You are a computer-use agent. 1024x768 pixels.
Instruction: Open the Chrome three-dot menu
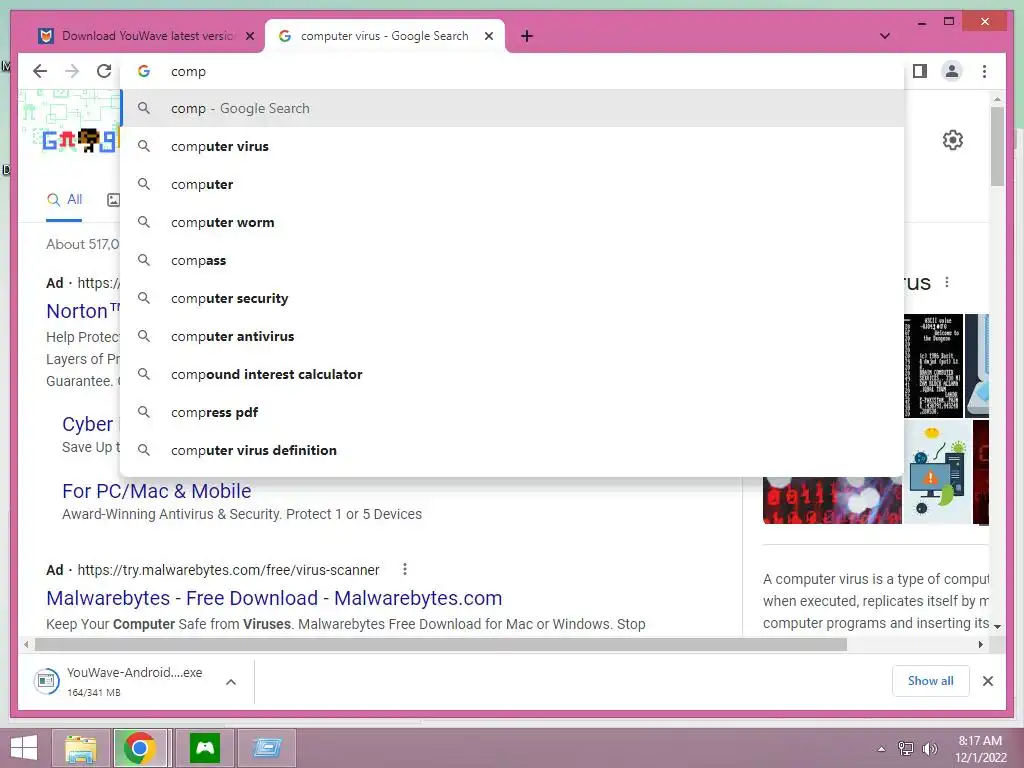[984, 71]
